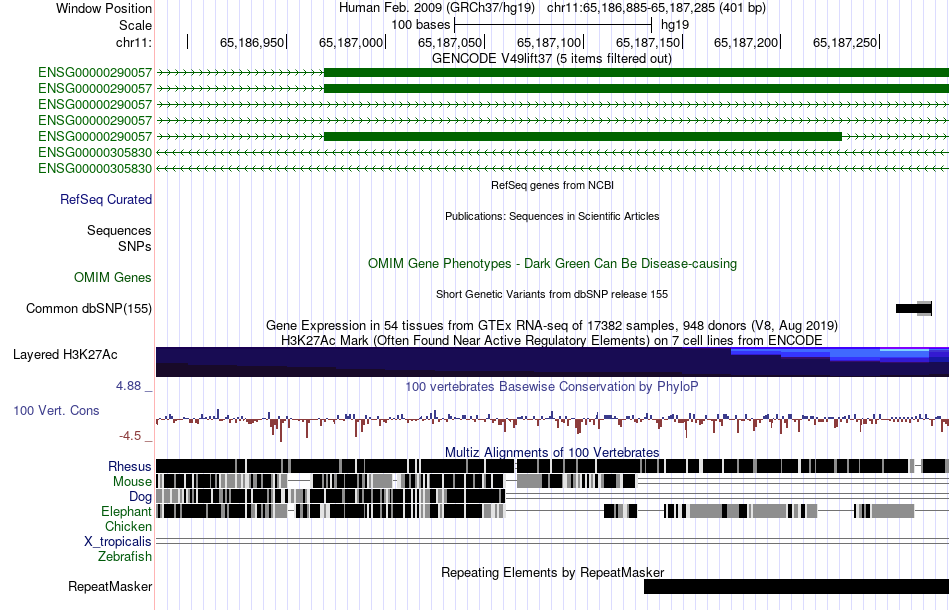
Task: Click the 100 bases scale bar
Action: click(x=553, y=25)
